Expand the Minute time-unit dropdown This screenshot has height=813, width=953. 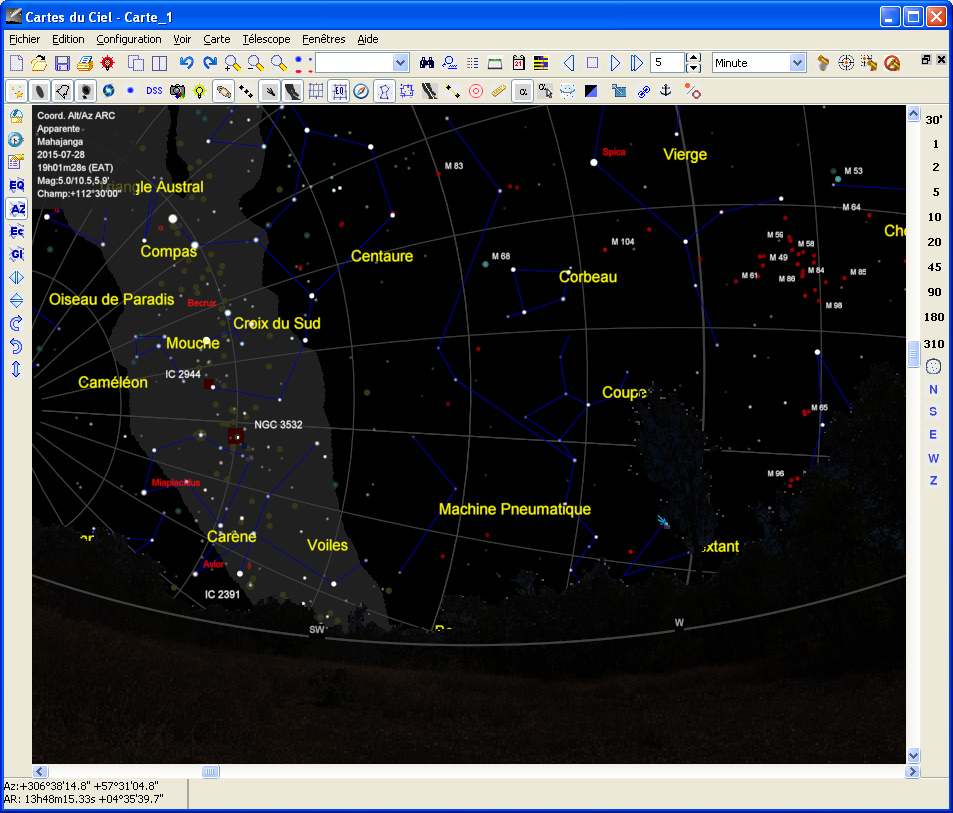tap(797, 63)
